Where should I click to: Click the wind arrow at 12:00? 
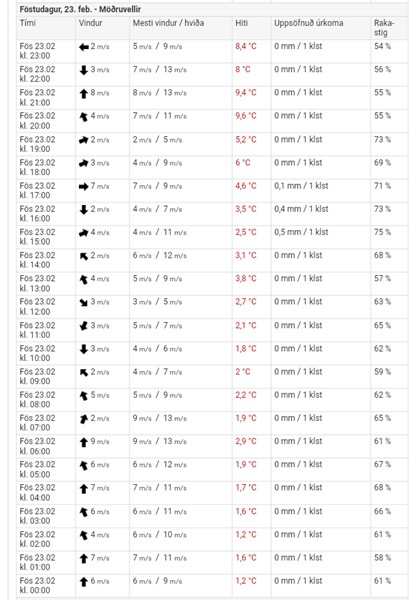(x=84, y=303)
